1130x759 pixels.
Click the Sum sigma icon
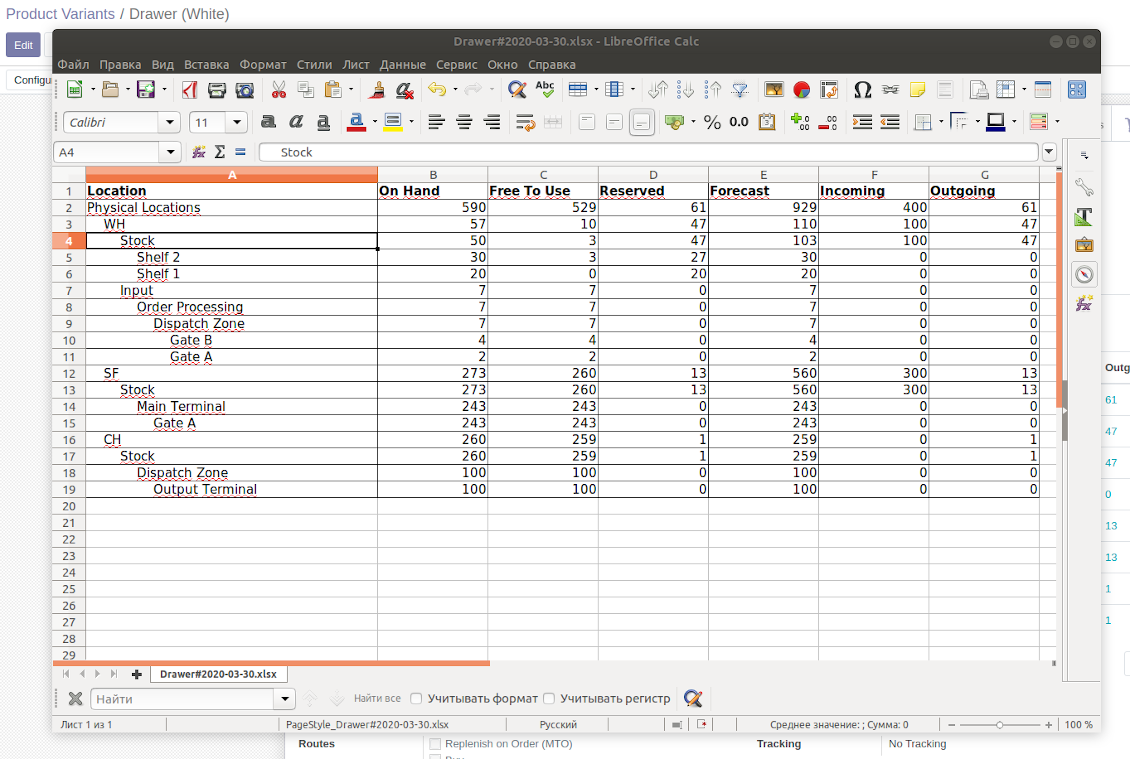220,152
